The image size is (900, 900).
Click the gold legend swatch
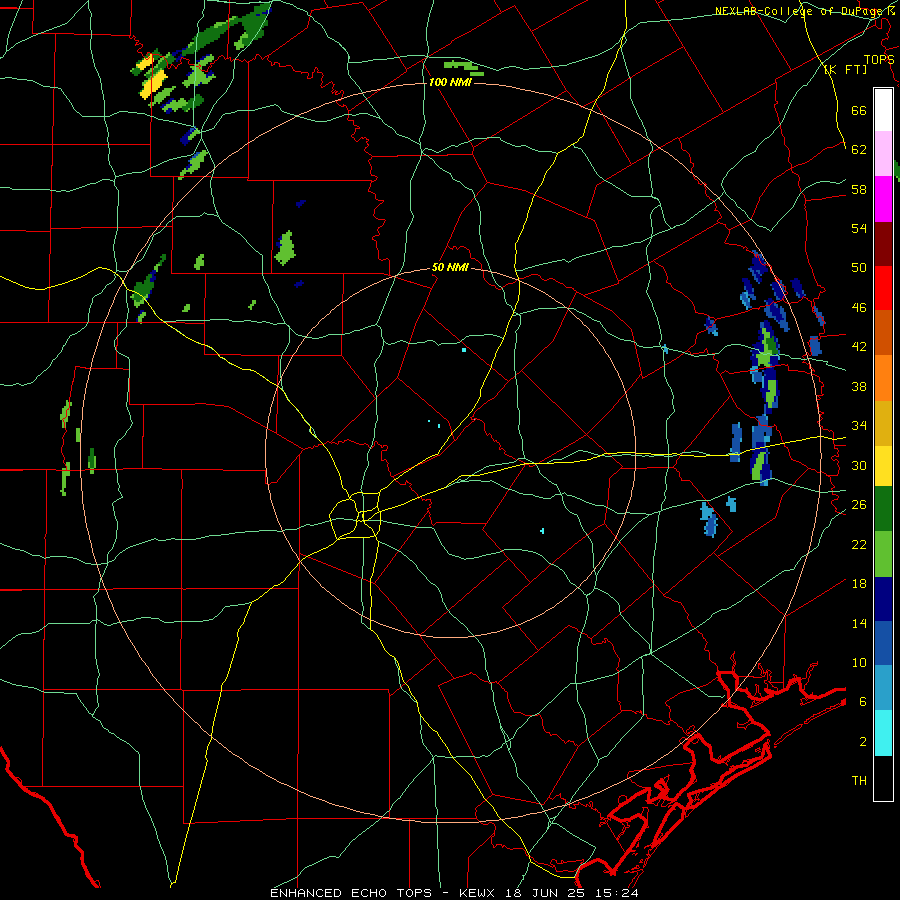click(x=883, y=423)
